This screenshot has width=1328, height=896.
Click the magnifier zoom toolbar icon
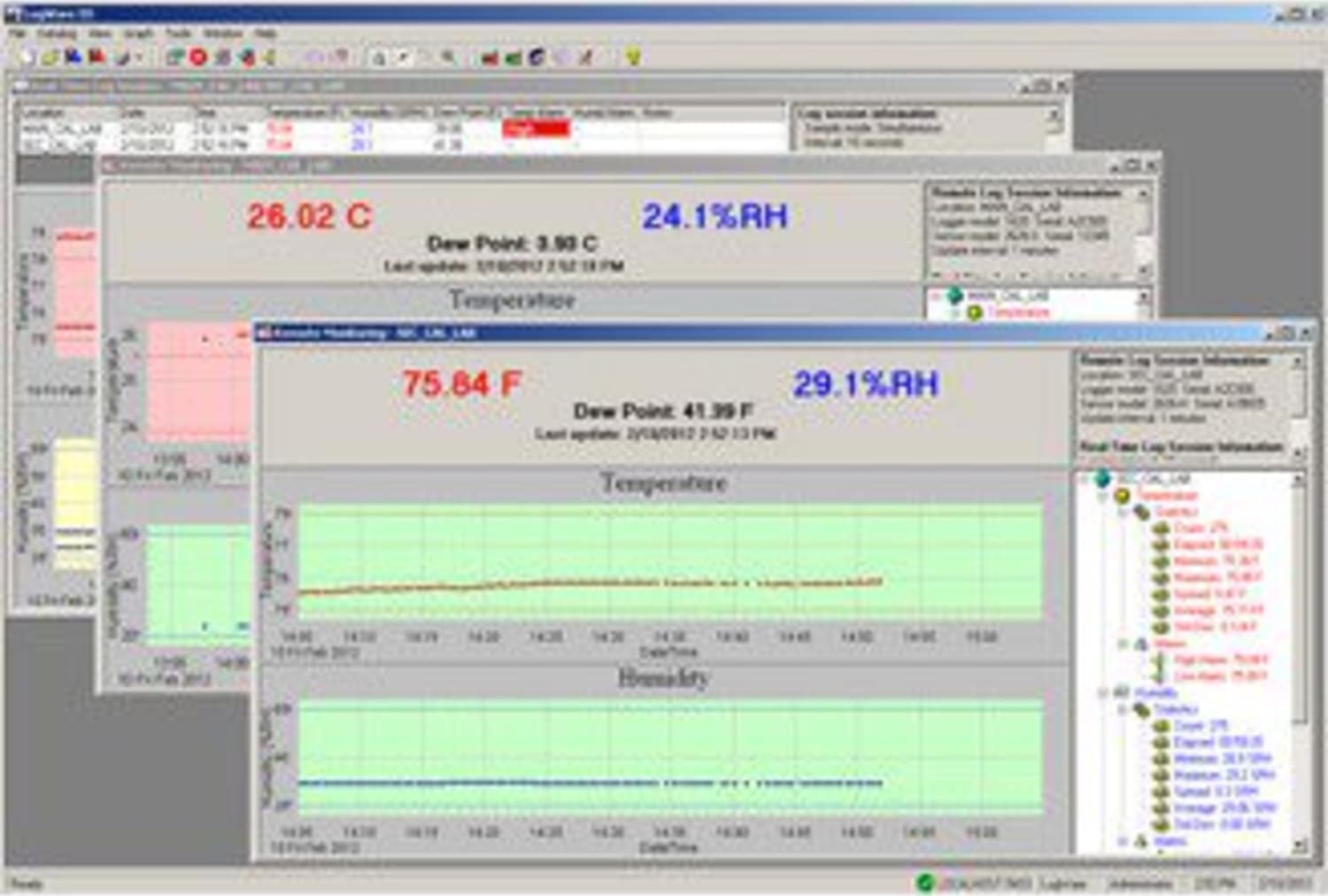click(449, 58)
